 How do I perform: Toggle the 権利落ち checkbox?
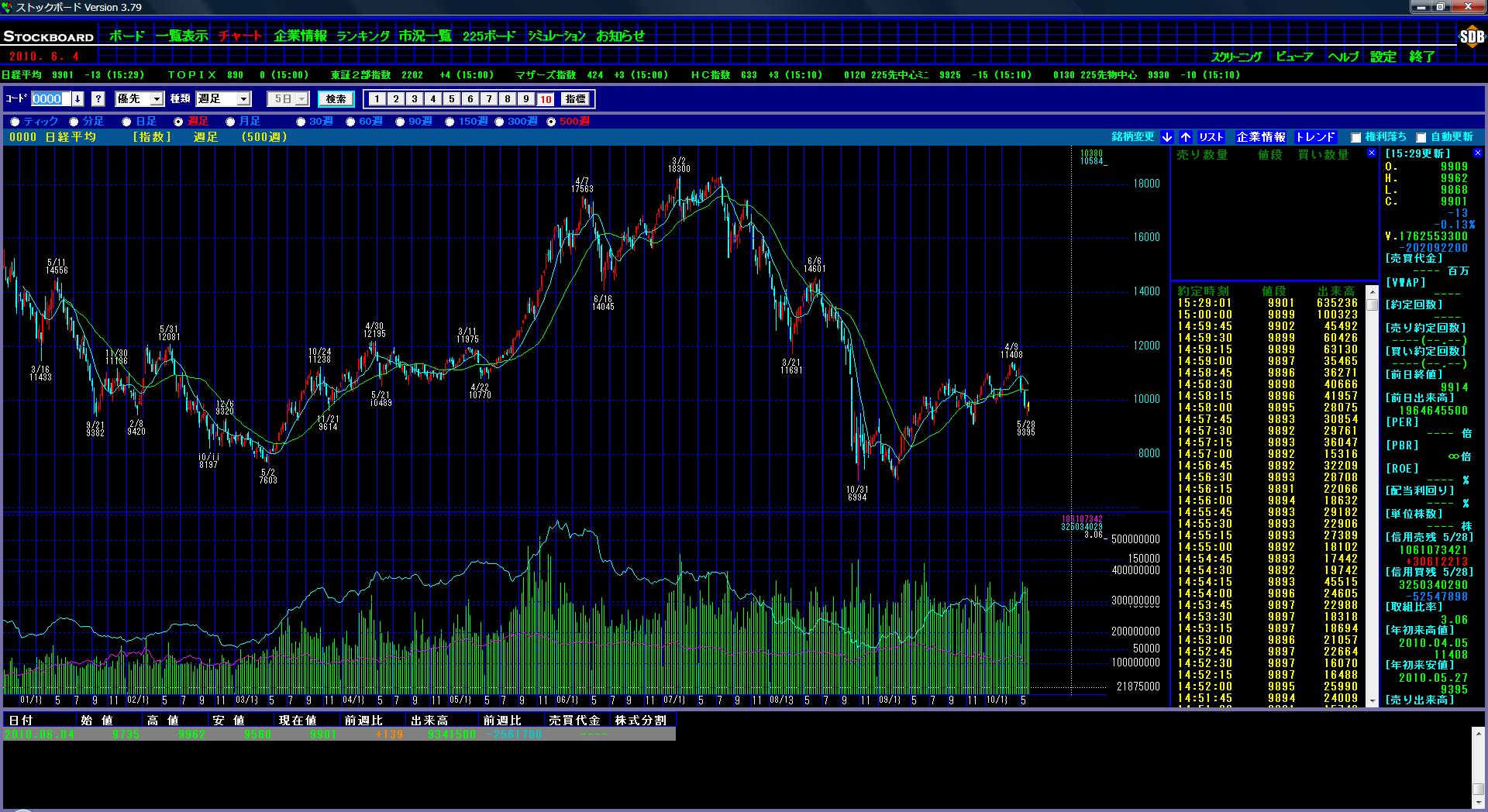click(x=1355, y=138)
